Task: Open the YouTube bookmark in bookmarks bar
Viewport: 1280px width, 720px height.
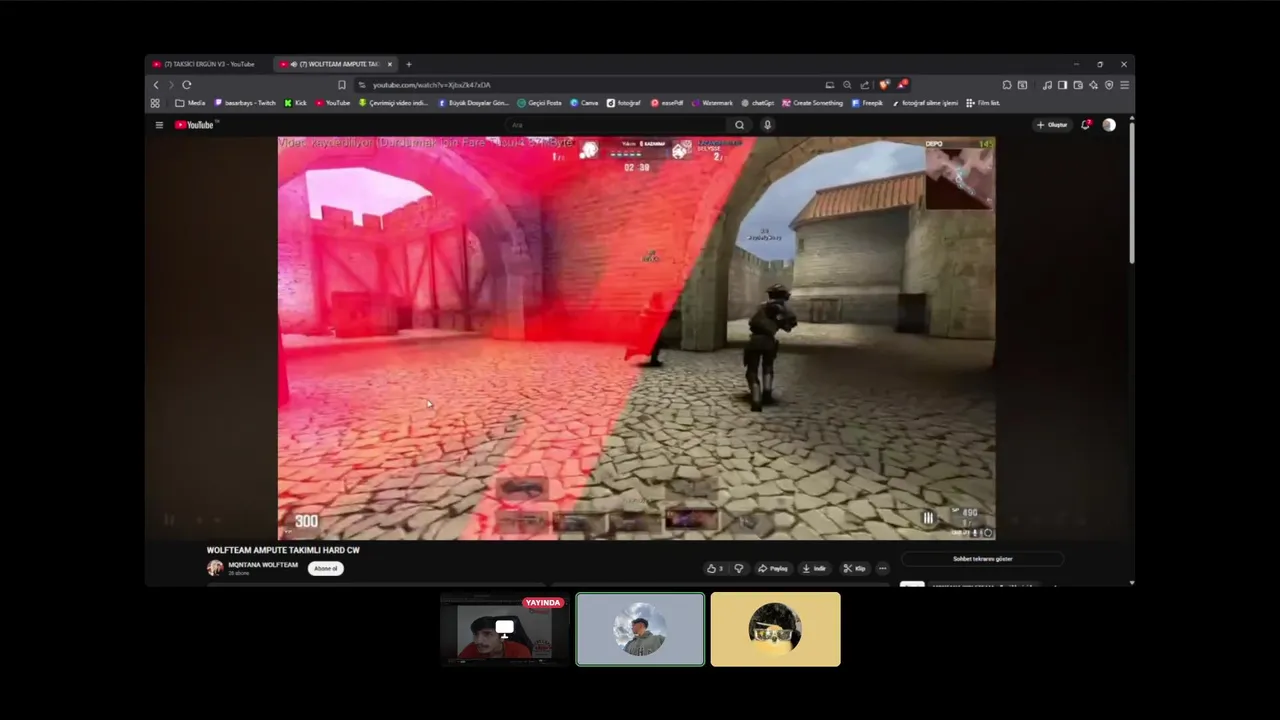Action: coord(333,103)
